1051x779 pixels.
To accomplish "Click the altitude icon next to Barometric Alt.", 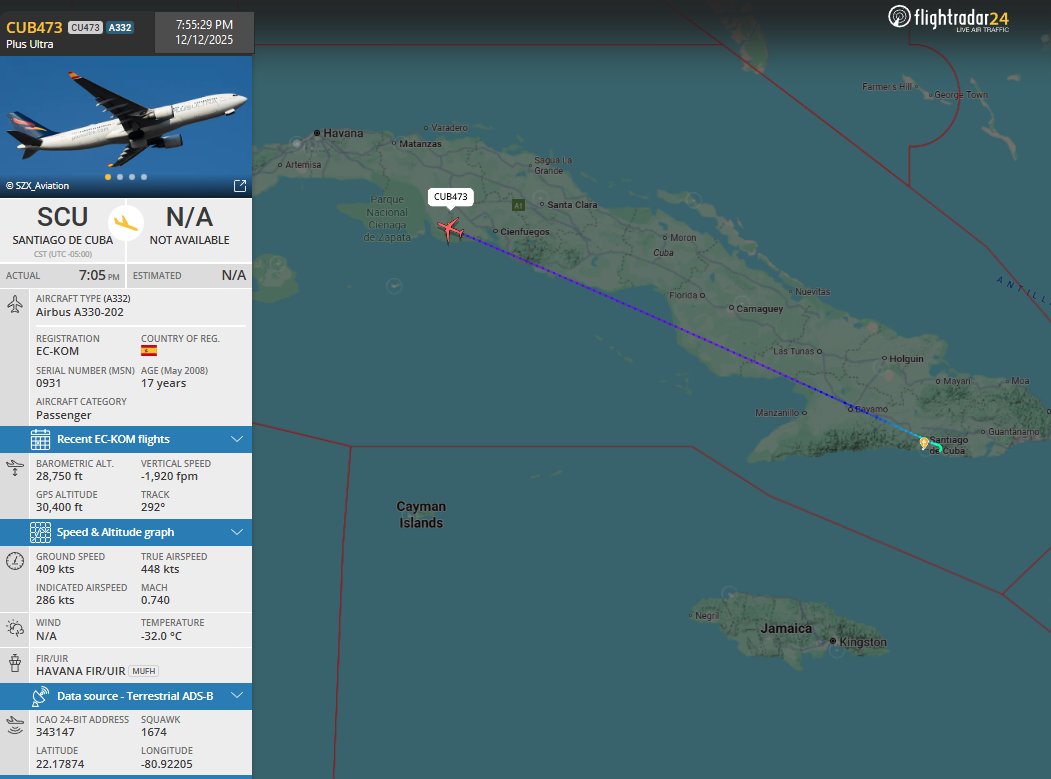I will coord(15,467).
